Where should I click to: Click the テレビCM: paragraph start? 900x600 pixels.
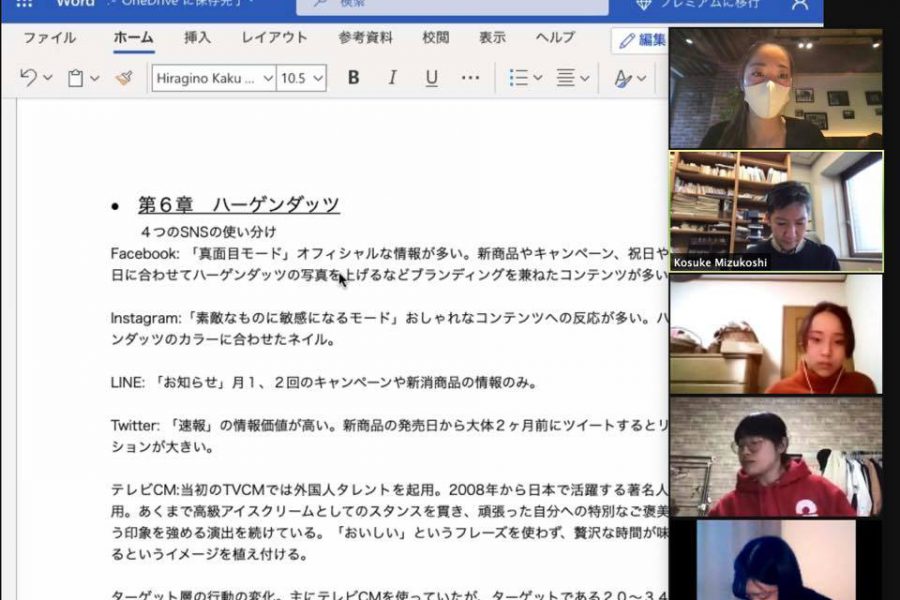145,490
